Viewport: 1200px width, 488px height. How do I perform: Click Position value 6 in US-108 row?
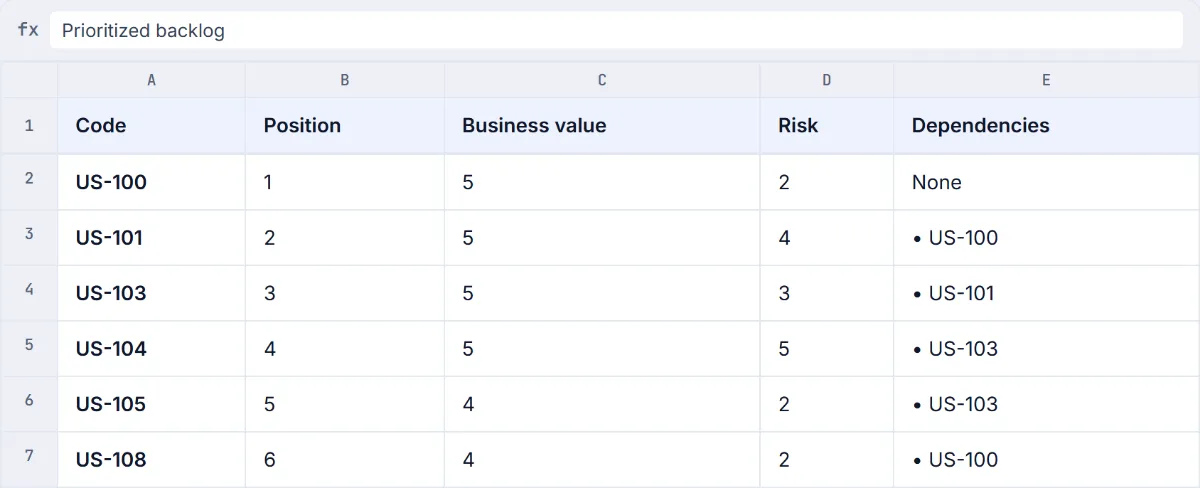click(x=345, y=459)
